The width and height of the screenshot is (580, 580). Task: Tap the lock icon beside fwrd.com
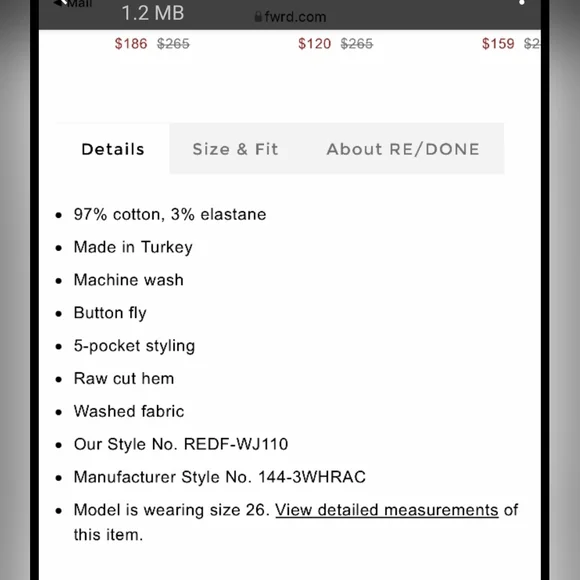pos(258,17)
